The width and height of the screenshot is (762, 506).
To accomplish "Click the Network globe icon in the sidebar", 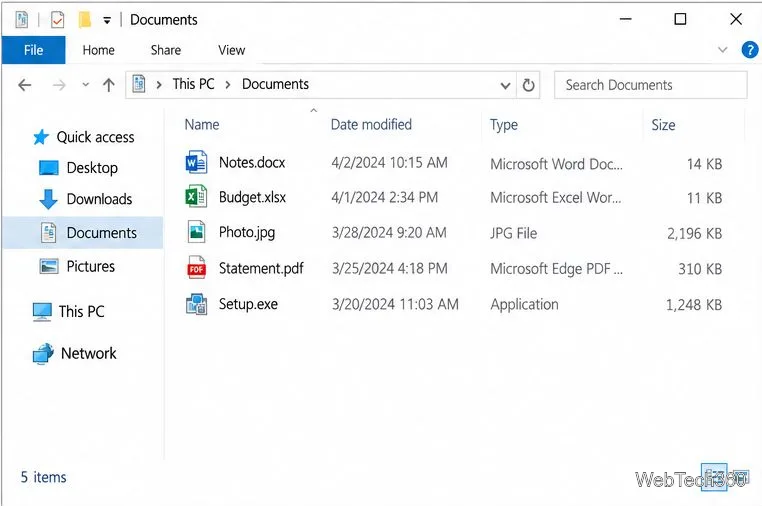I will coord(43,353).
